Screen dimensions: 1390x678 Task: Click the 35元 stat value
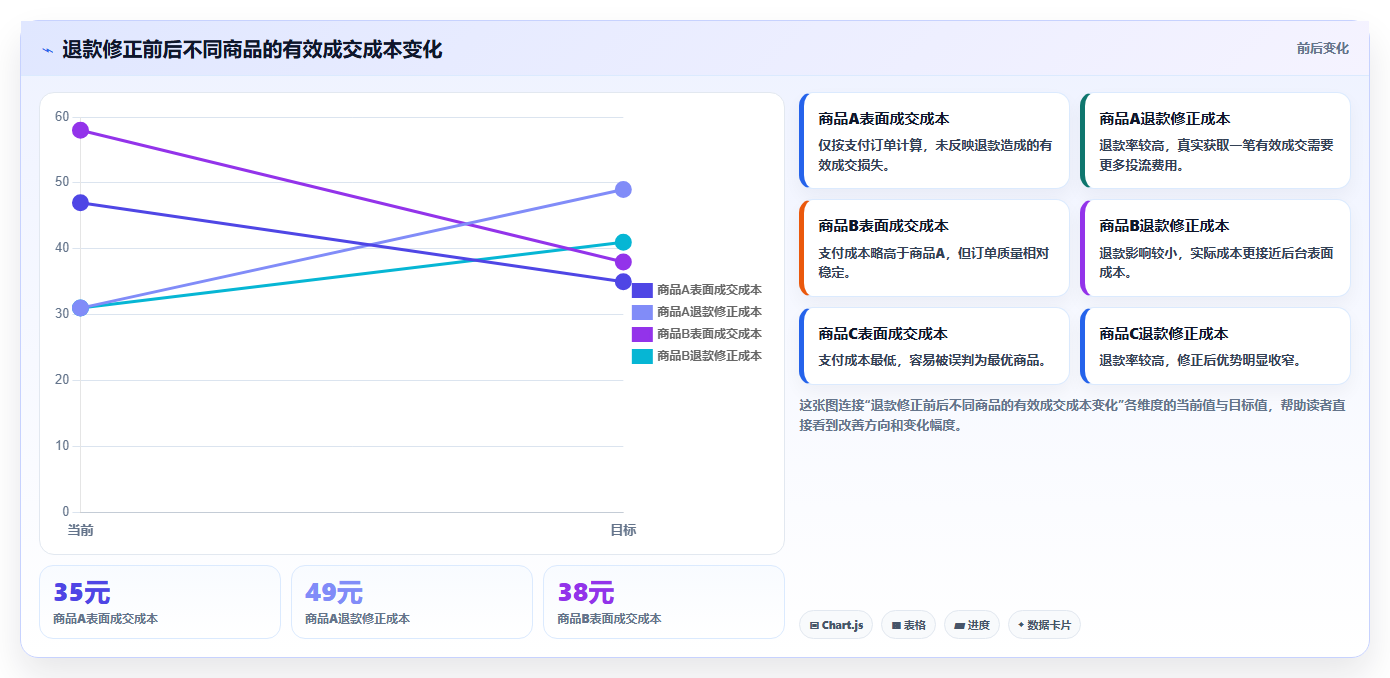pos(81,593)
